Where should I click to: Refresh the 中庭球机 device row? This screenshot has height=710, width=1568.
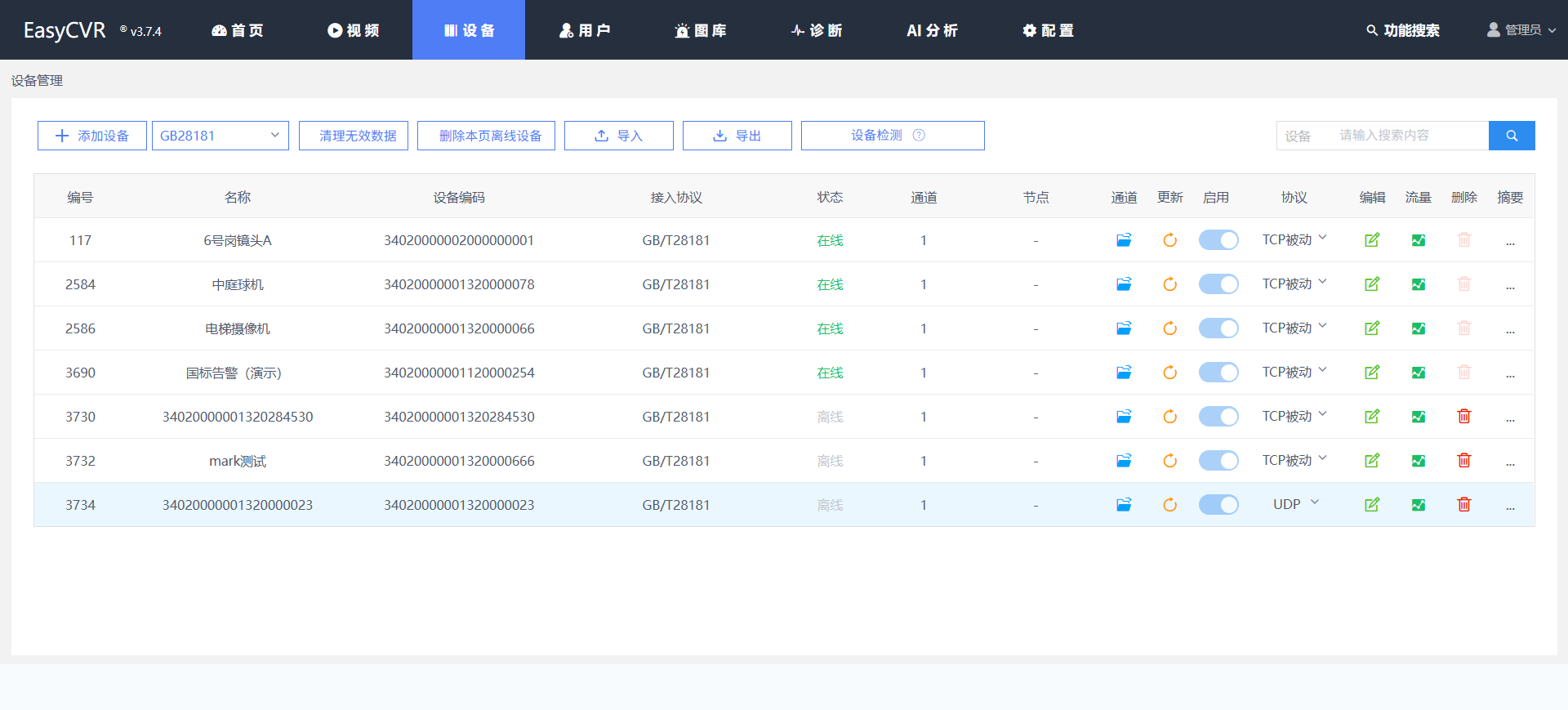coord(1169,284)
